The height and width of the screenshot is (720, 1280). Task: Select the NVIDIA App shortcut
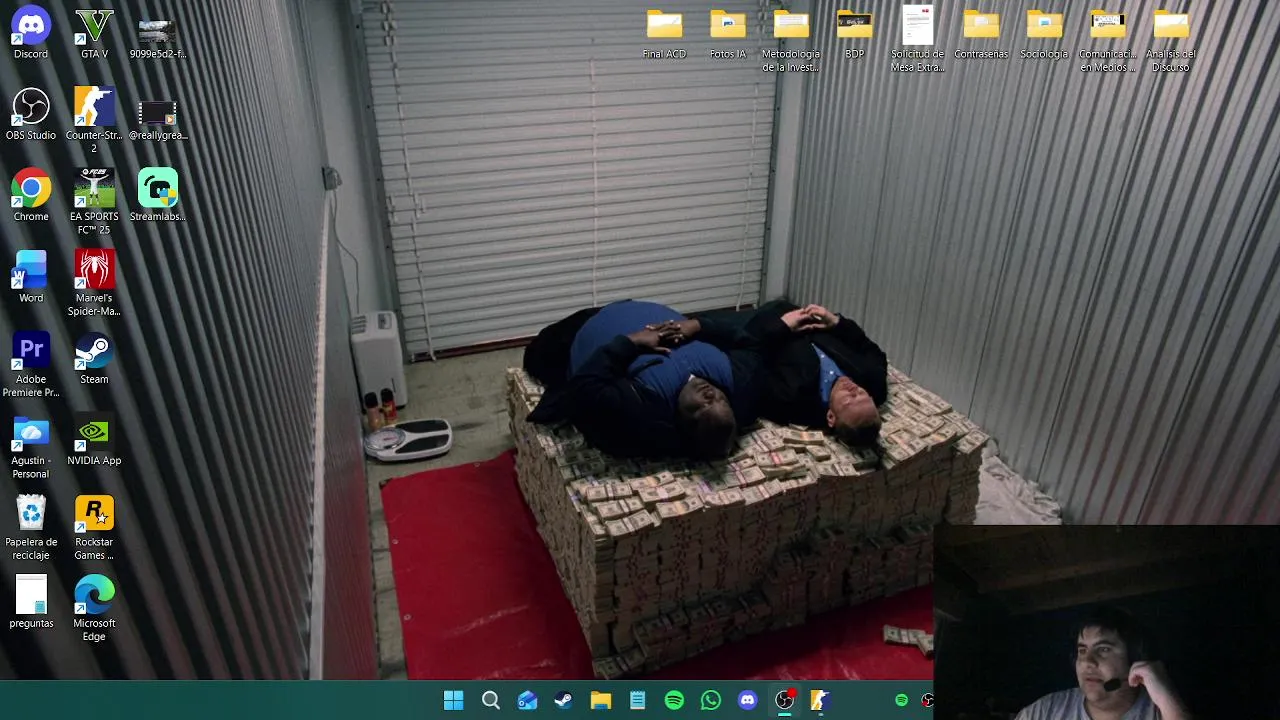(x=94, y=440)
